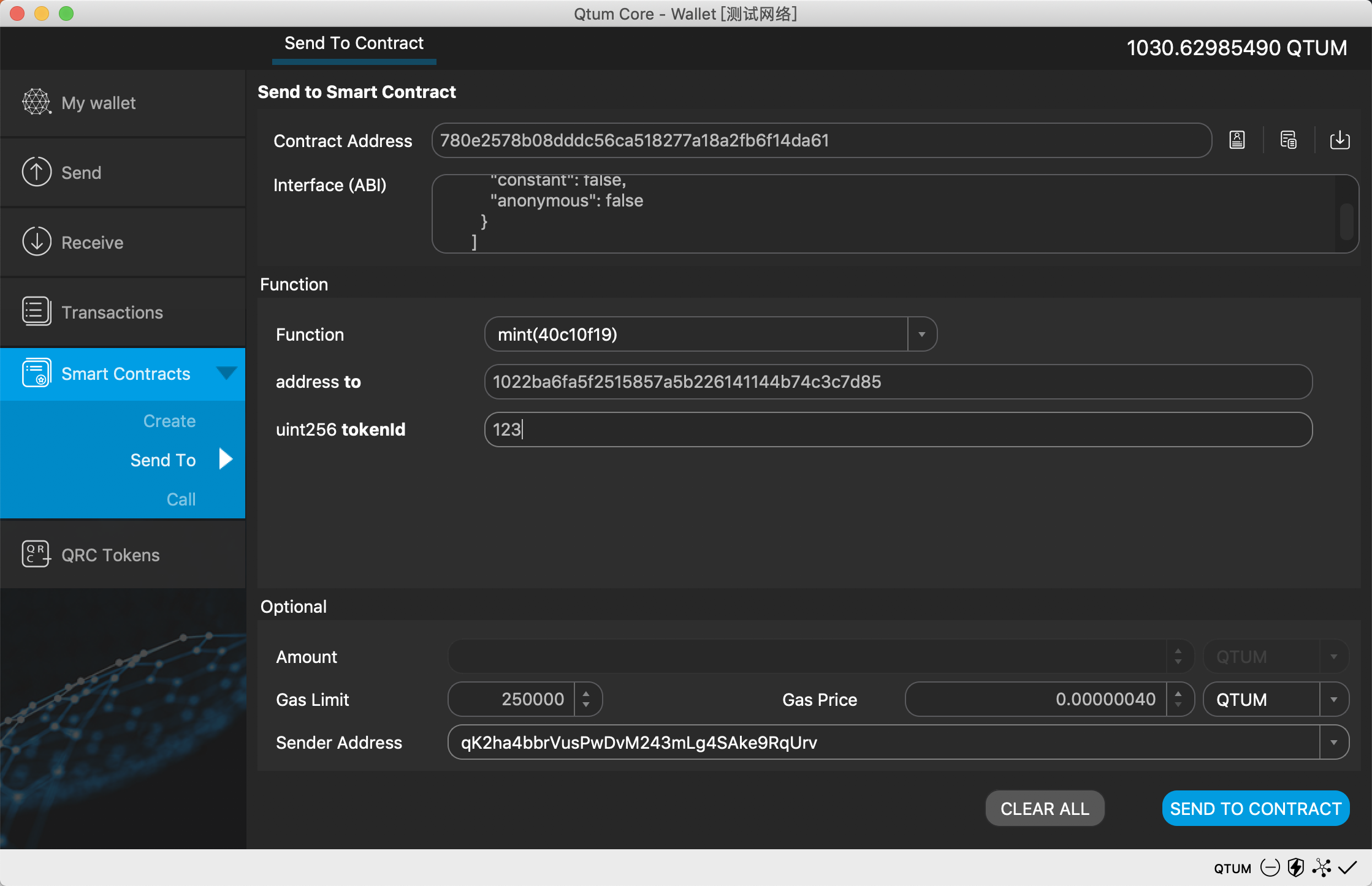The width and height of the screenshot is (1372, 886).
Task: Click the staking lightning status icon
Action: (1295, 868)
